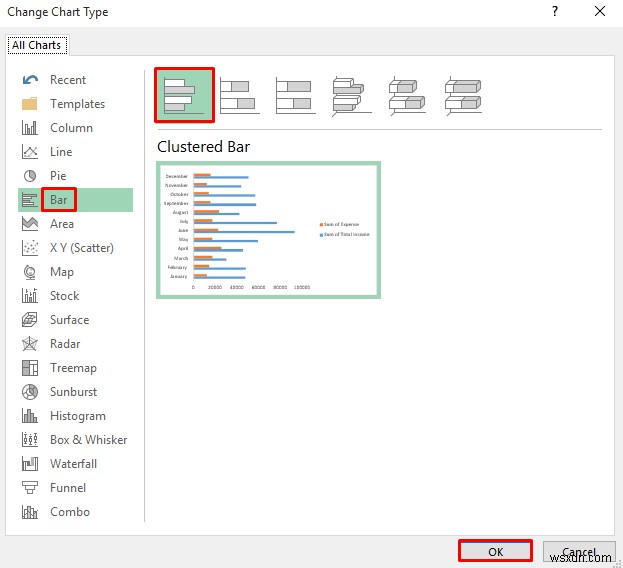This screenshot has height=568, width=623.
Task: Click the X Y Scatter category icon
Action: coord(30,248)
